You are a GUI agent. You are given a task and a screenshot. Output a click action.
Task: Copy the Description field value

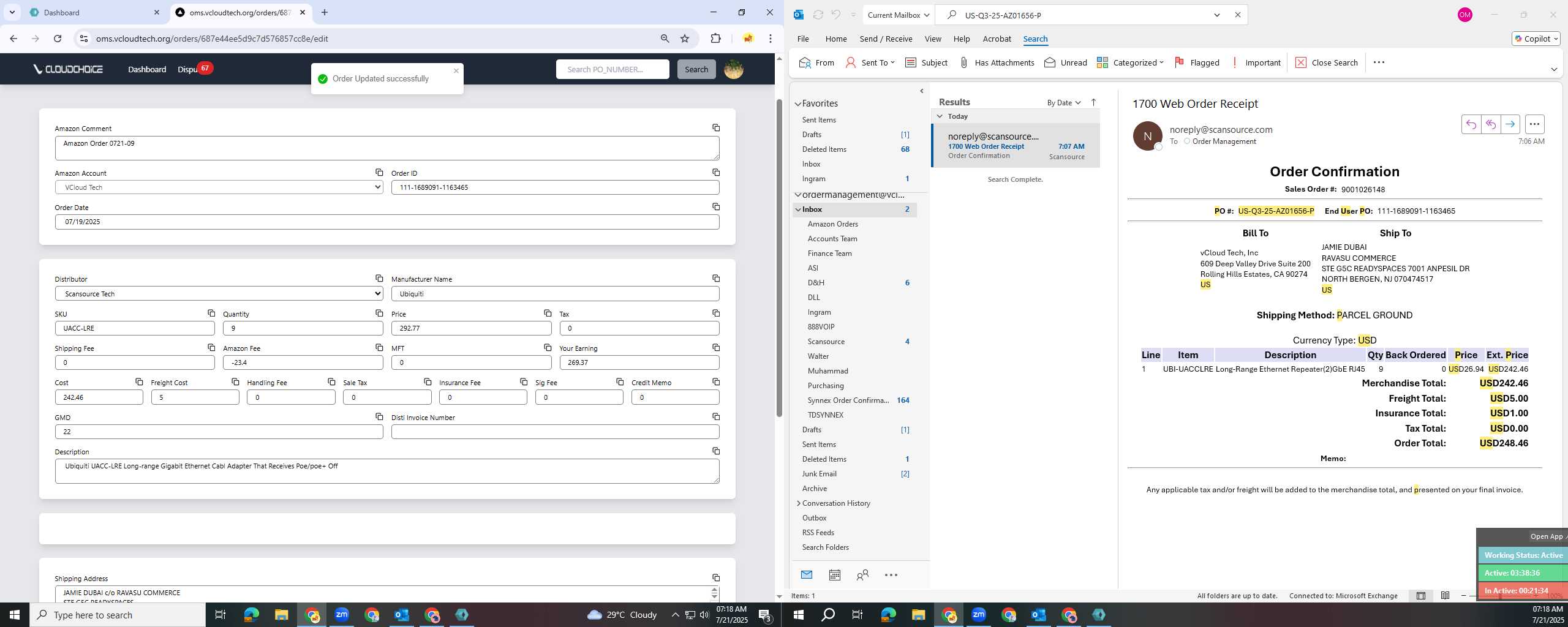click(715, 451)
